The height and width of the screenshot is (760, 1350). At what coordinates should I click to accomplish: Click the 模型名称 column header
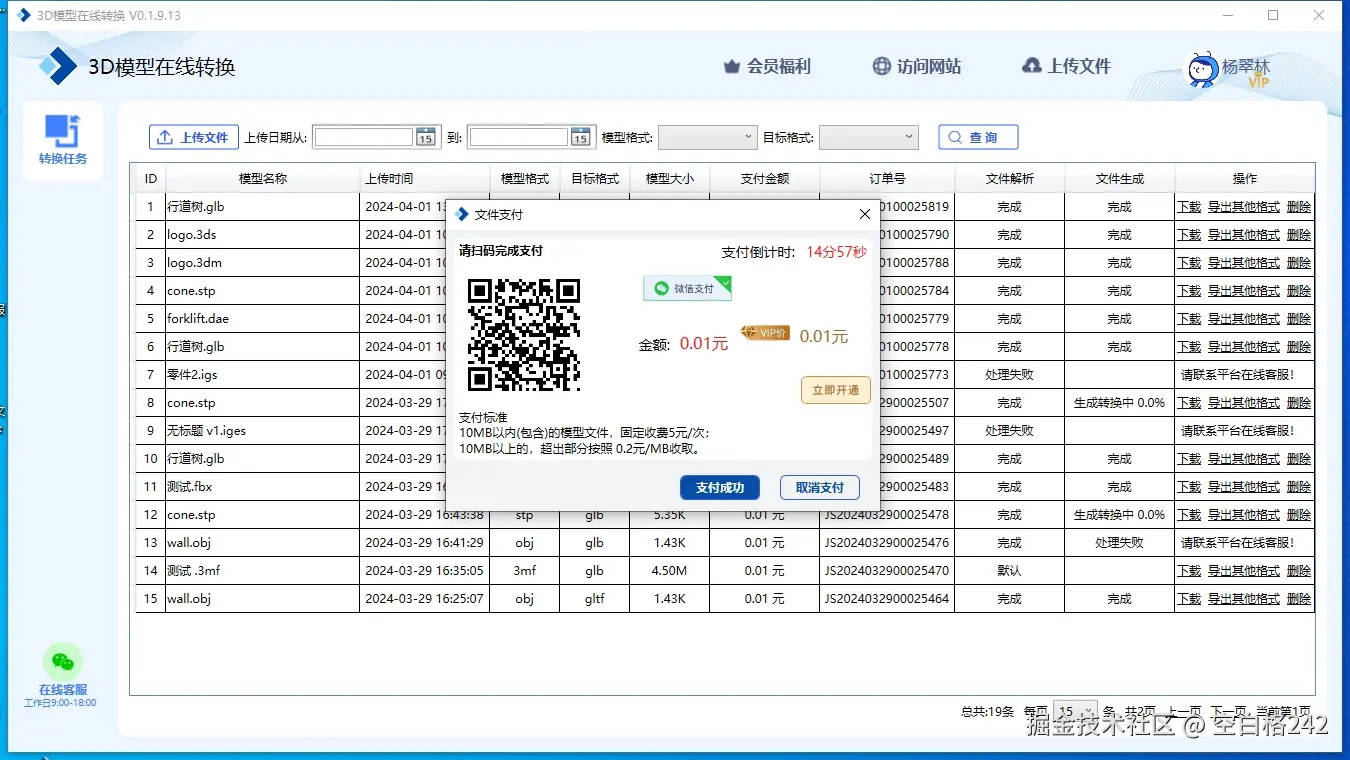click(263, 179)
